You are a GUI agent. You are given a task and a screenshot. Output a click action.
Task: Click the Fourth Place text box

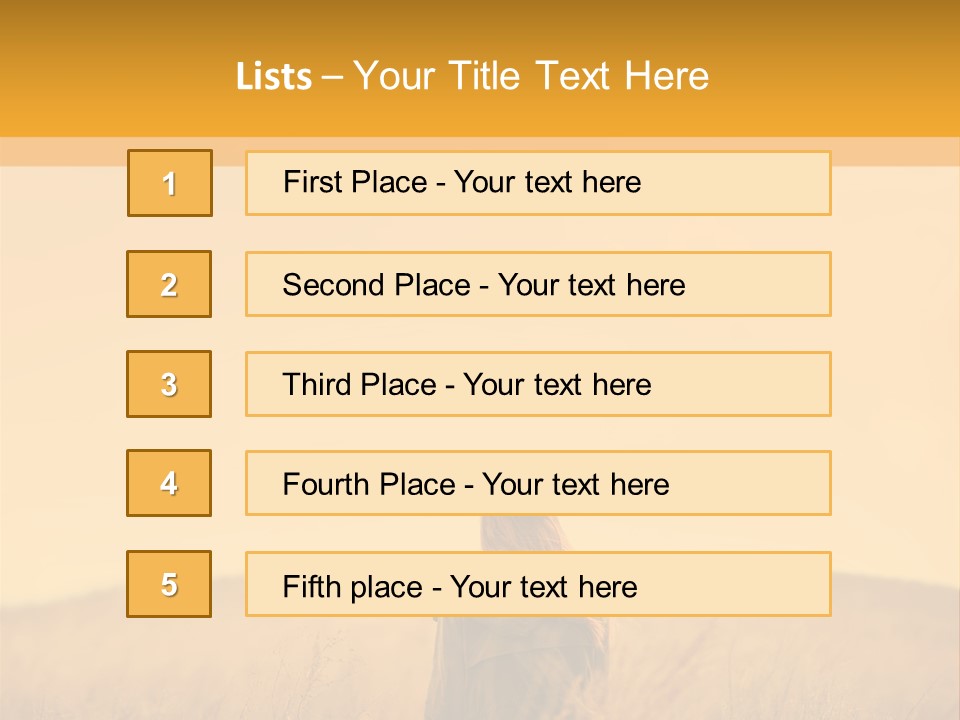click(538, 483)
